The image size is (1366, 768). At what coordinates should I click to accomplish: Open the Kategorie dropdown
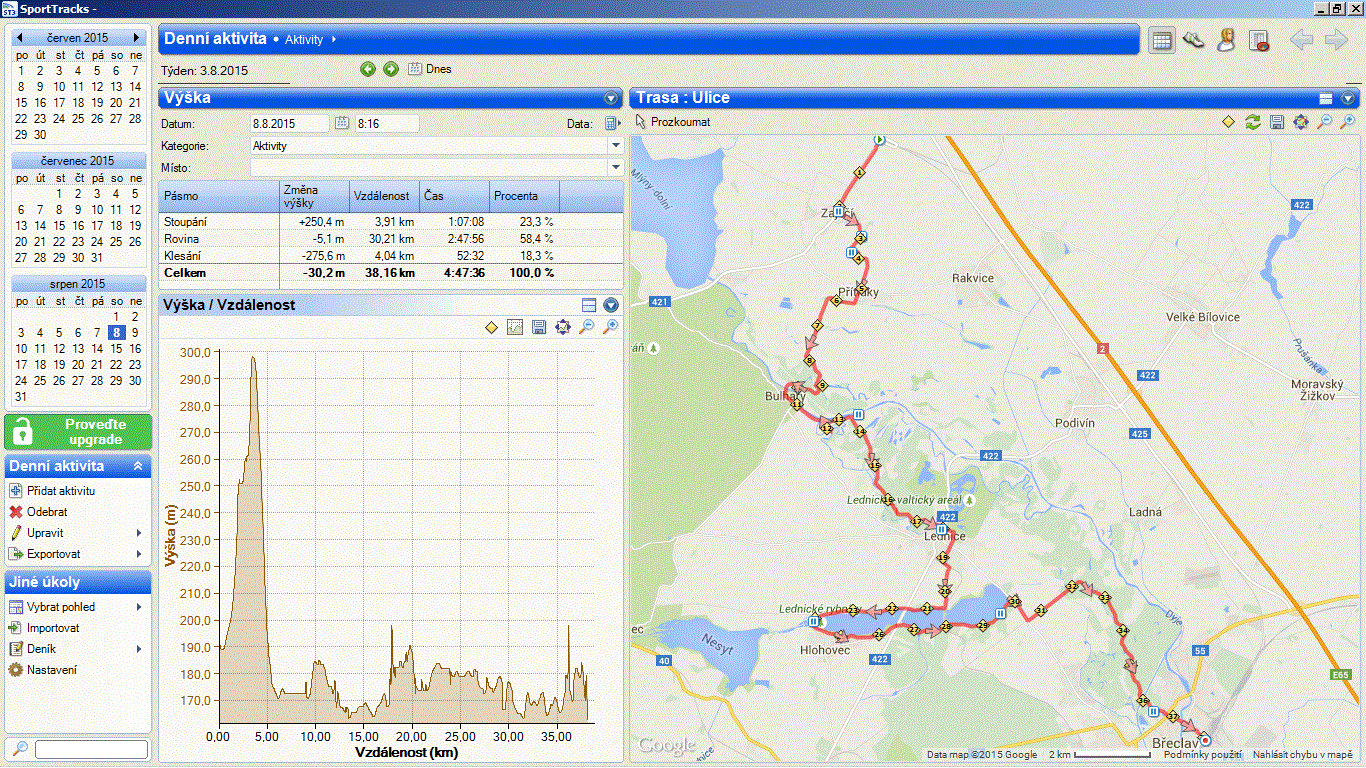pos(615,145)
